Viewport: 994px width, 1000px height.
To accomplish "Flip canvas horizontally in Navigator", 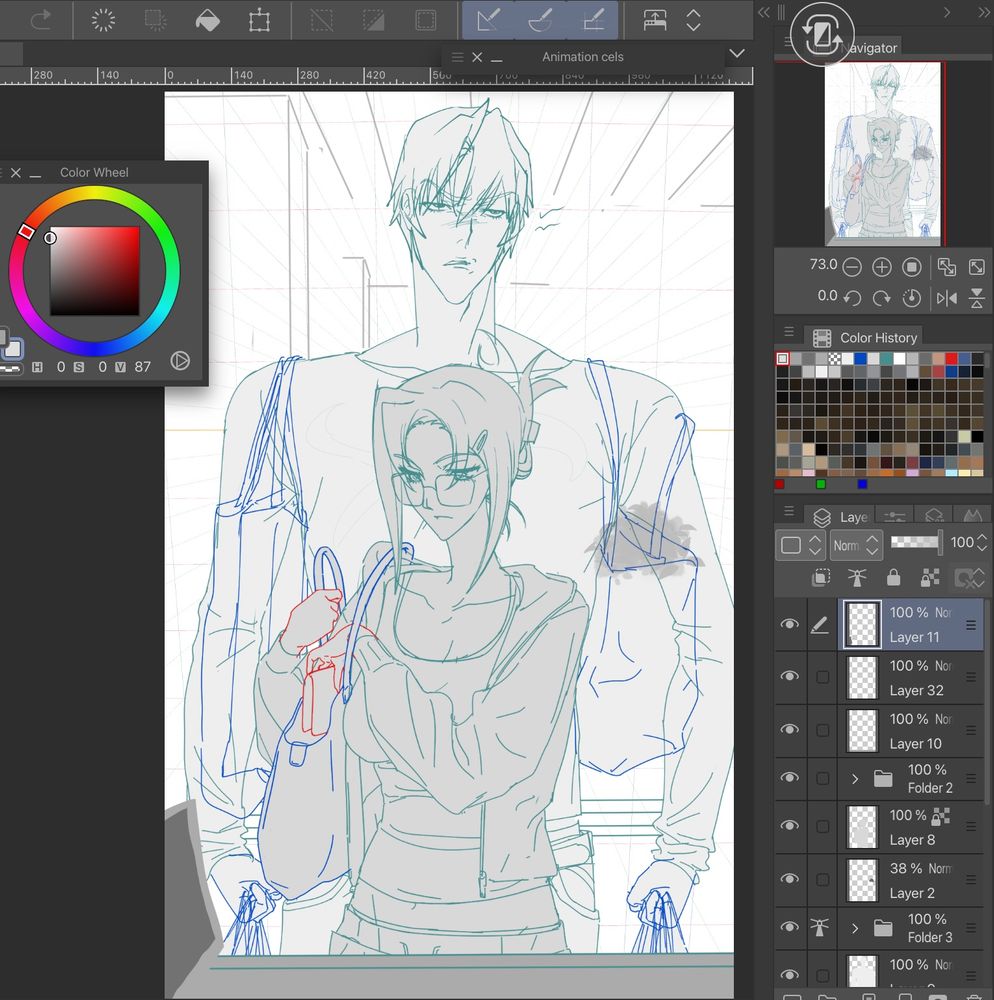I will [947, 298].
